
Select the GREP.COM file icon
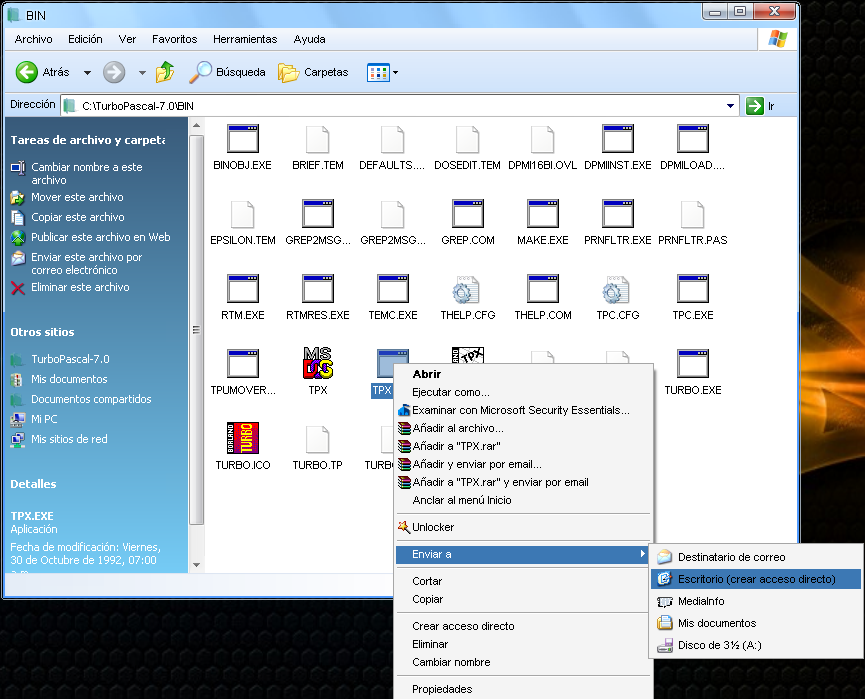pos(468,214)
